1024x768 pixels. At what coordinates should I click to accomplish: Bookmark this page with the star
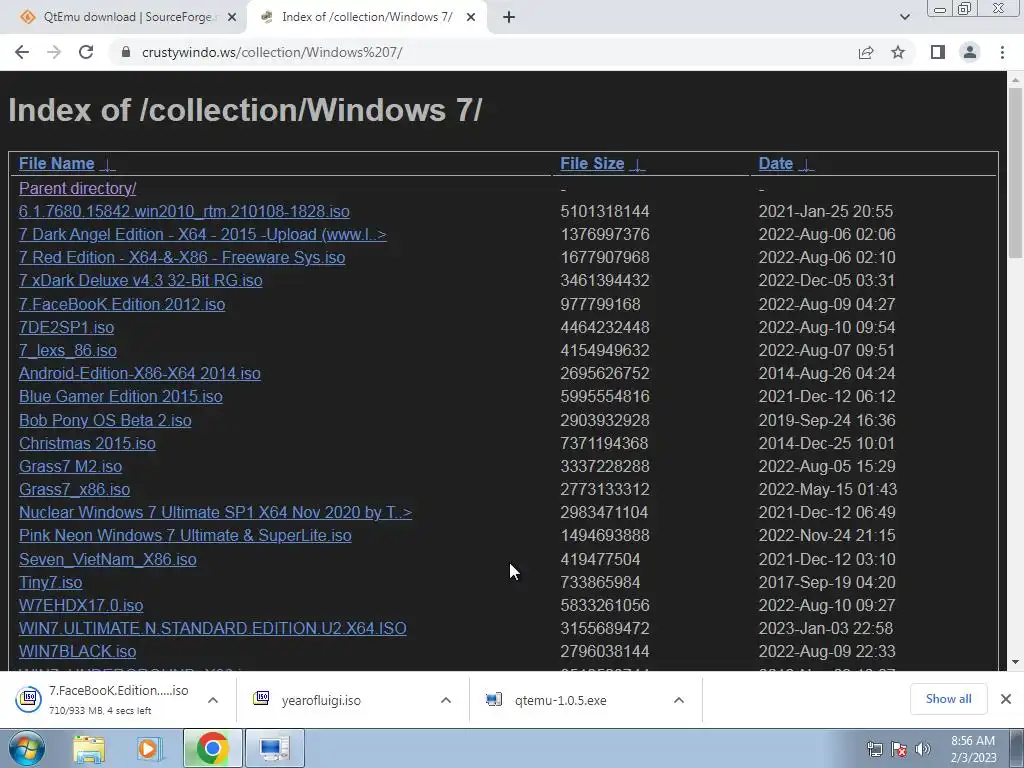898,52
